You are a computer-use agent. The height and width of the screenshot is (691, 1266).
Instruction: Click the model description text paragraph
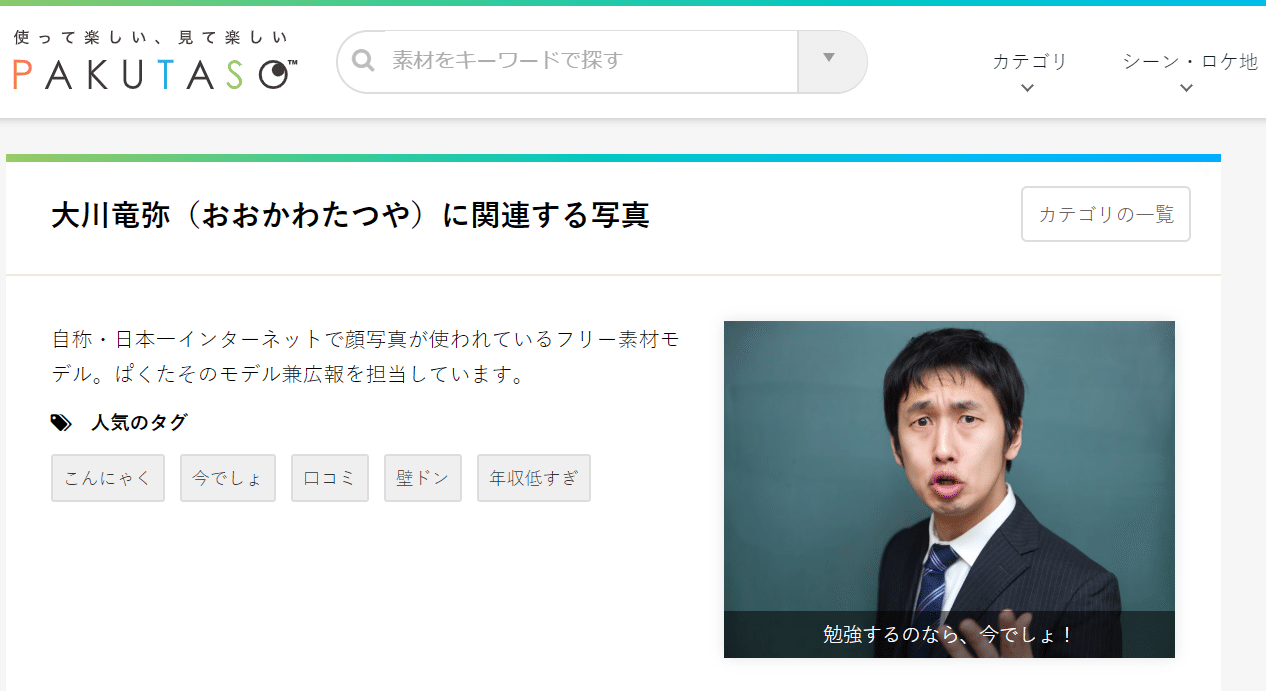pos(365,356)
